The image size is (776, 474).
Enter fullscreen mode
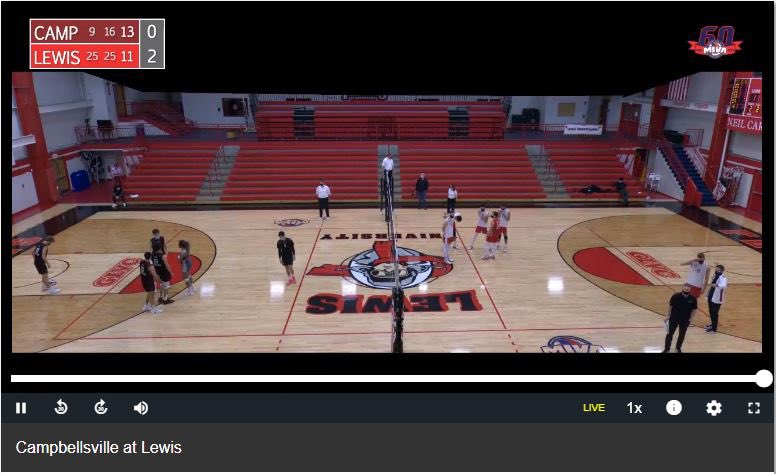753,408
